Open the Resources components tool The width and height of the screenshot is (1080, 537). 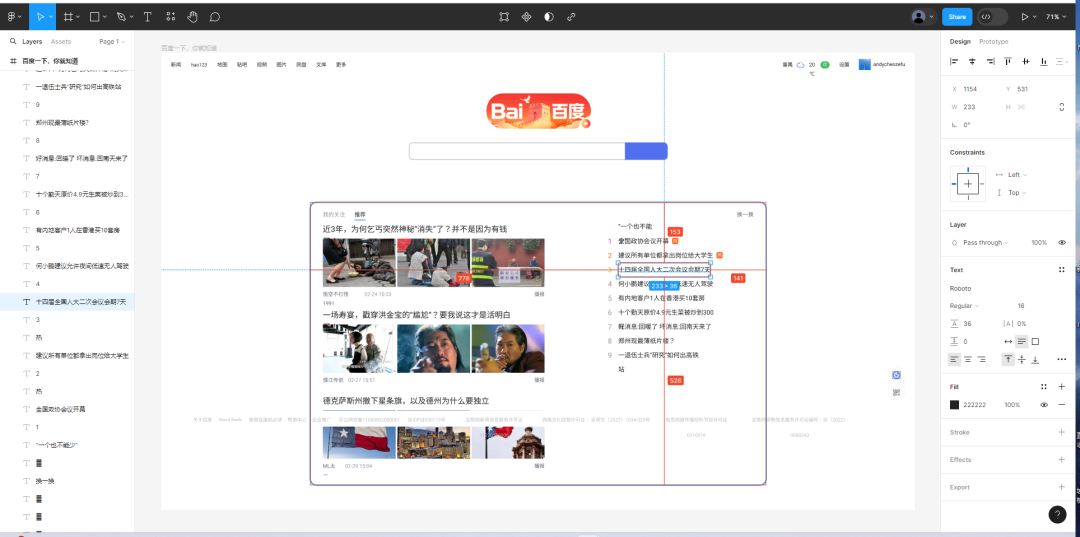[171, 17]
